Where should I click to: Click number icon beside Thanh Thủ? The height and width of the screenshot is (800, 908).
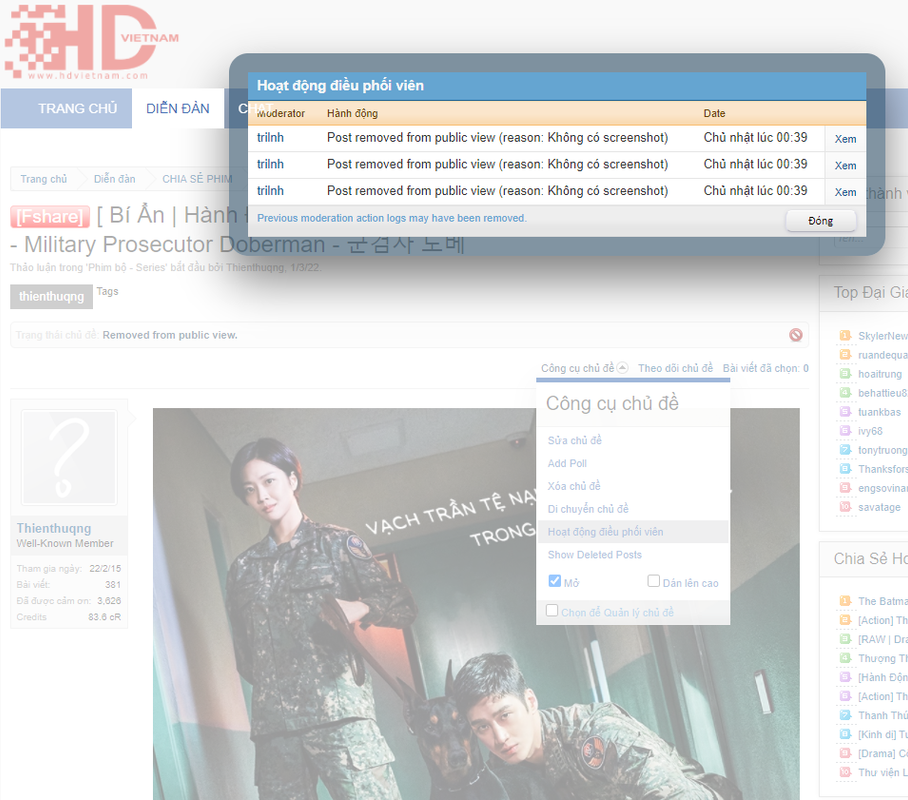tap(845, 715)
